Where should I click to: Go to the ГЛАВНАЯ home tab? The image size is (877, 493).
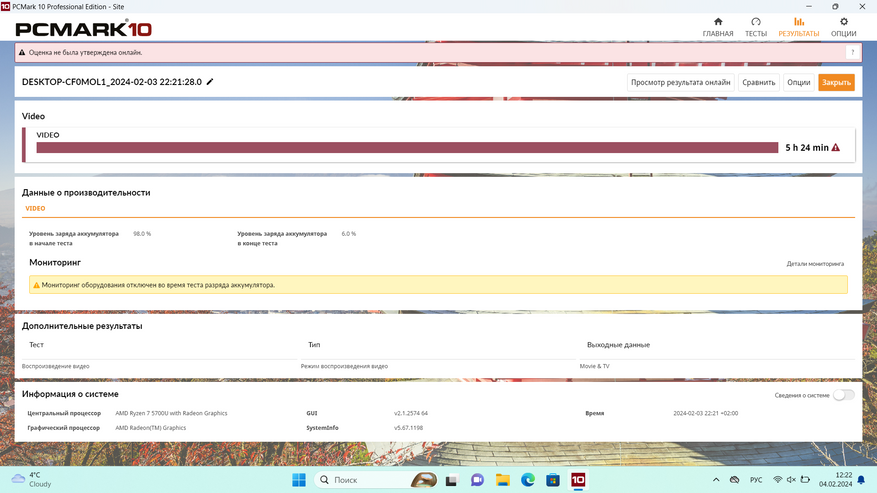tap(718, 27)
